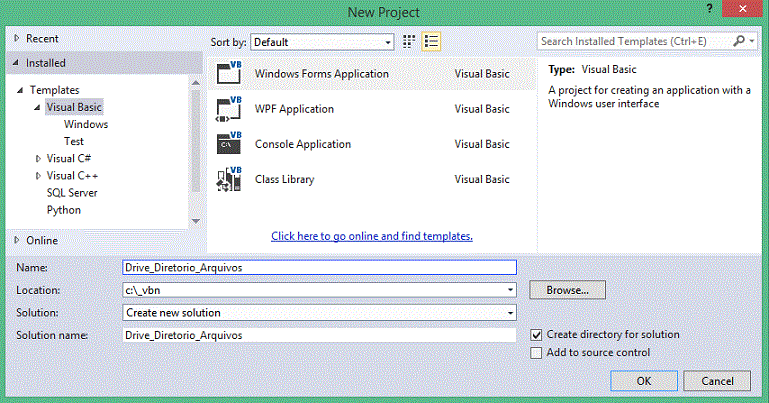
Task: Click the 'Windows Forms Application' template name
Action: [322, 74]
